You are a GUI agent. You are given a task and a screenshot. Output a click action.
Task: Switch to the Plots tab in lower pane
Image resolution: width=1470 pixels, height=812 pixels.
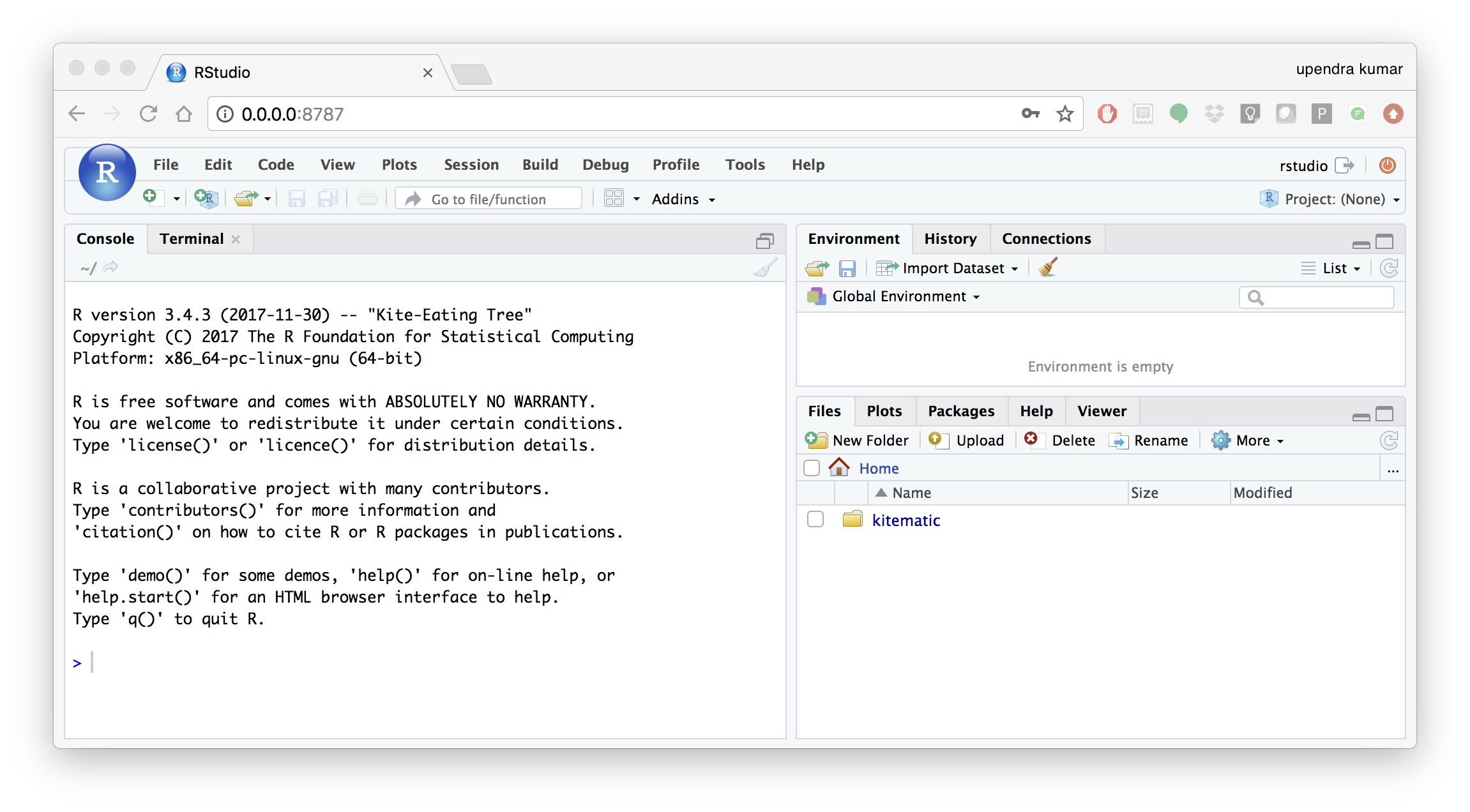point(884,411)
